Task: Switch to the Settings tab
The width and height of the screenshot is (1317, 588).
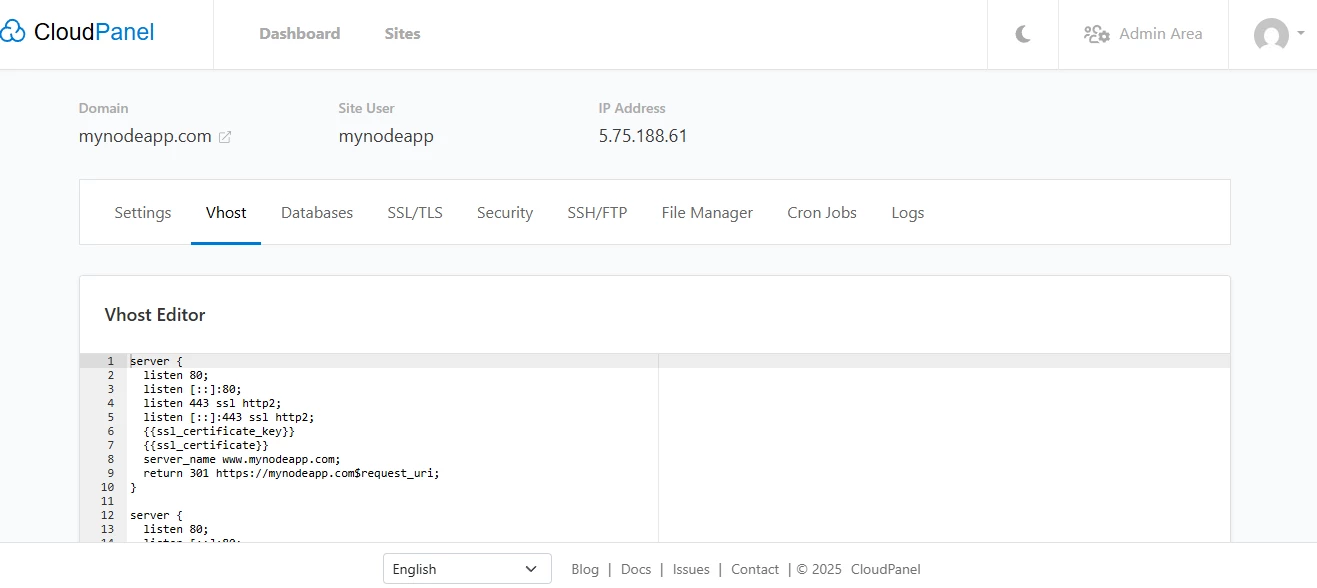Action: [x=142, y=212]
